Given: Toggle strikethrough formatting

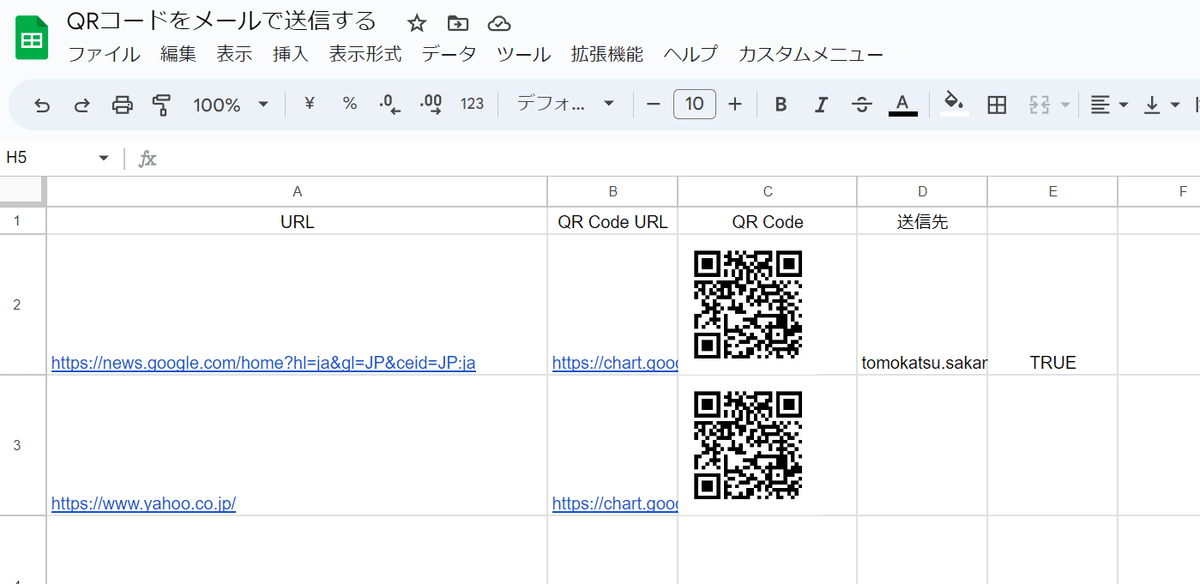Looking at the screenshot, I should [861, 104].
